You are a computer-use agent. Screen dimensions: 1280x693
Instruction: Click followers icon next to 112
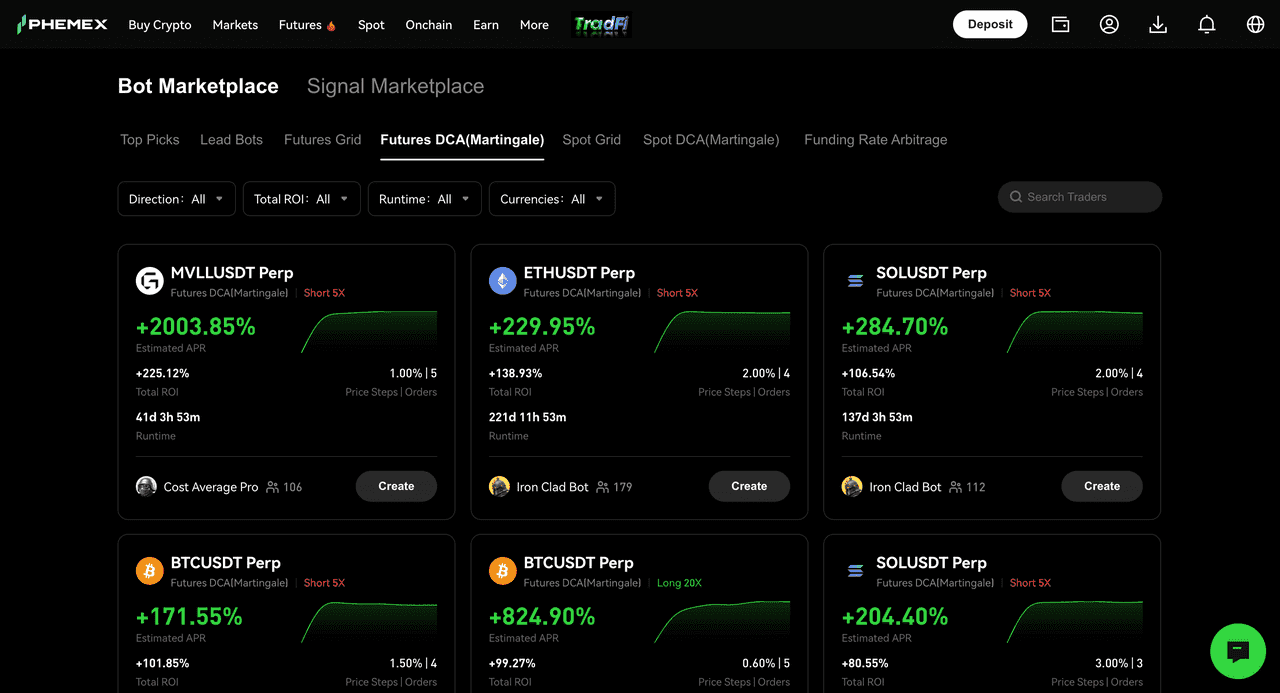[955, 487]
